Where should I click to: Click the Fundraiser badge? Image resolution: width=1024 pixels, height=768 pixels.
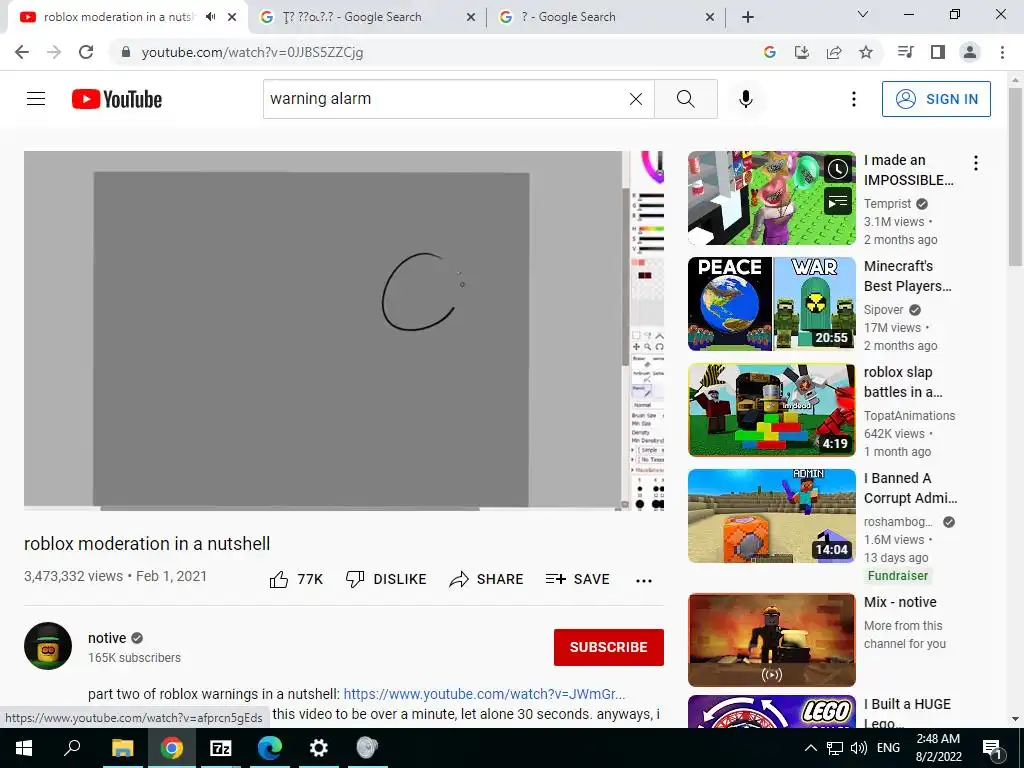(x=897, y=575)
